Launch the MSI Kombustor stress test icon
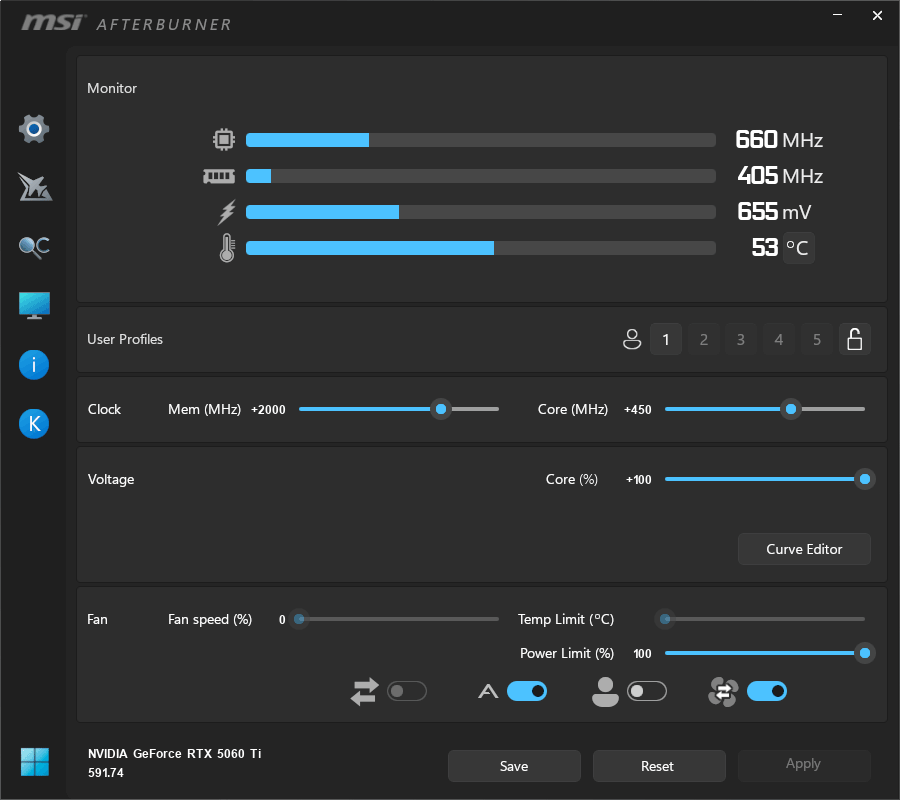This screenshot has height=800, width=900. click(x=33, y=187)
